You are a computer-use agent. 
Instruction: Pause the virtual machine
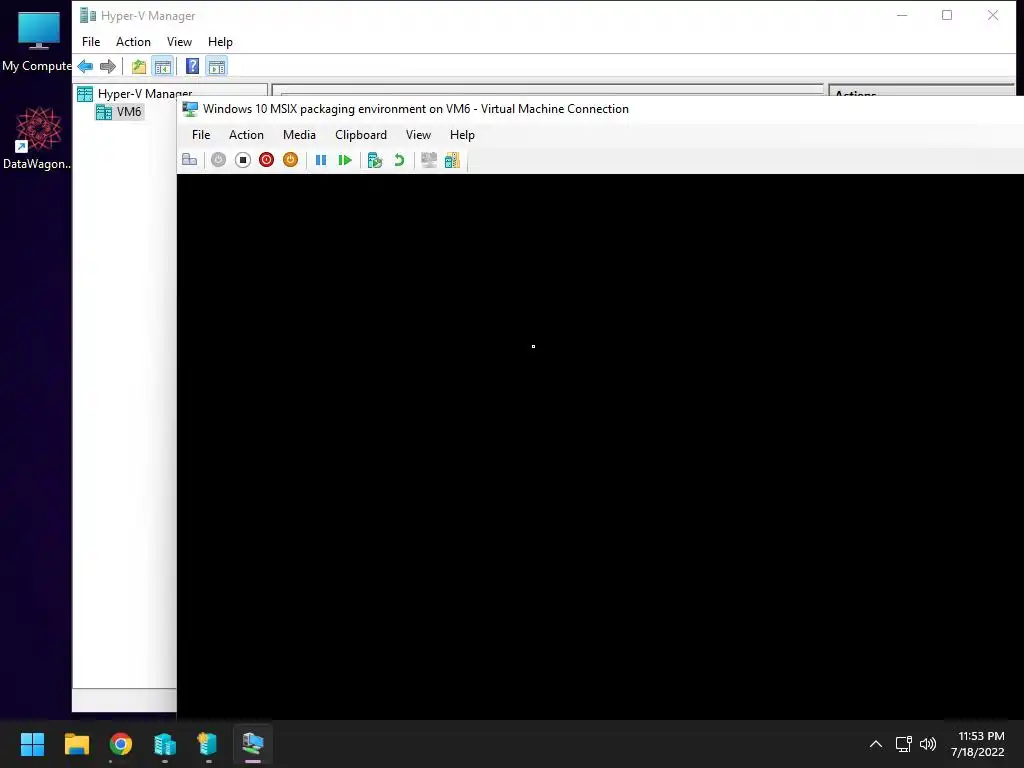pos(321,160)
